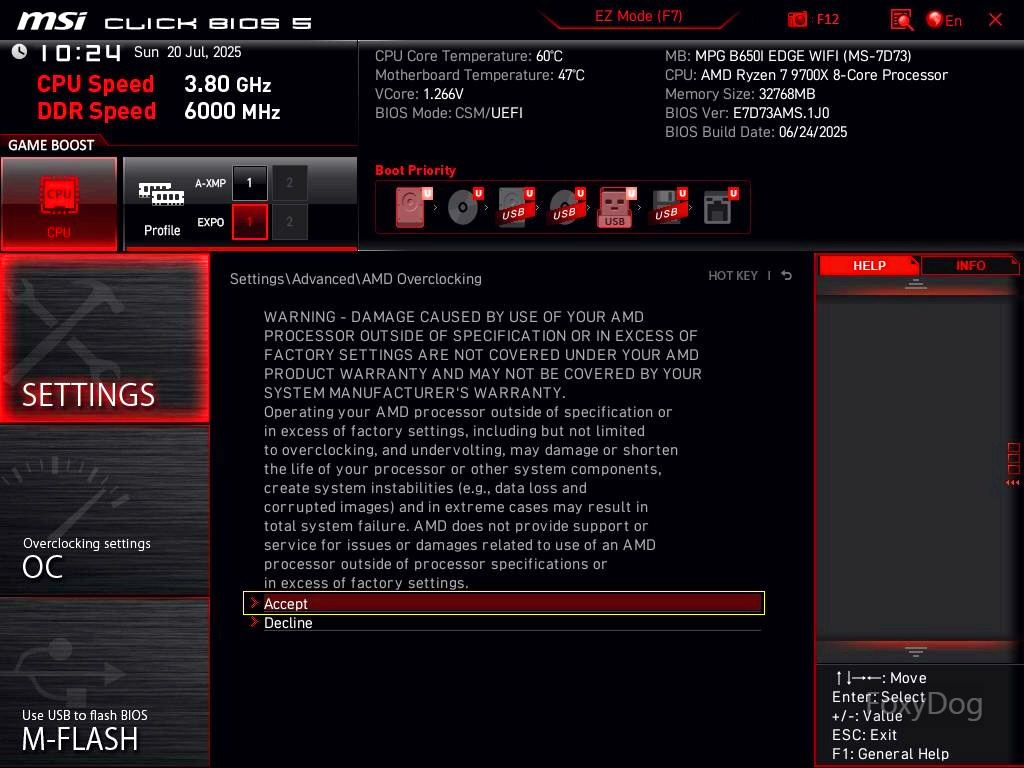Click the HOT KEY label

tap(733, 276)
